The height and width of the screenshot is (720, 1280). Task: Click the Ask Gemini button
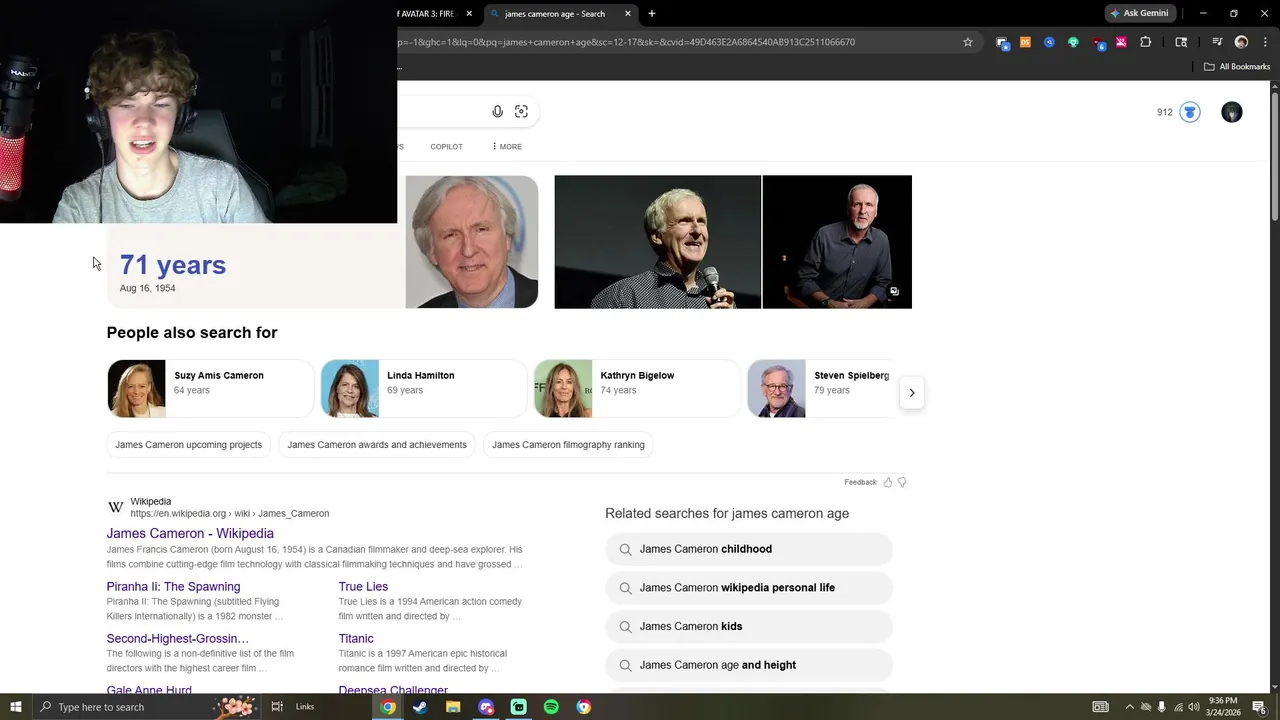coord(1139,14)
